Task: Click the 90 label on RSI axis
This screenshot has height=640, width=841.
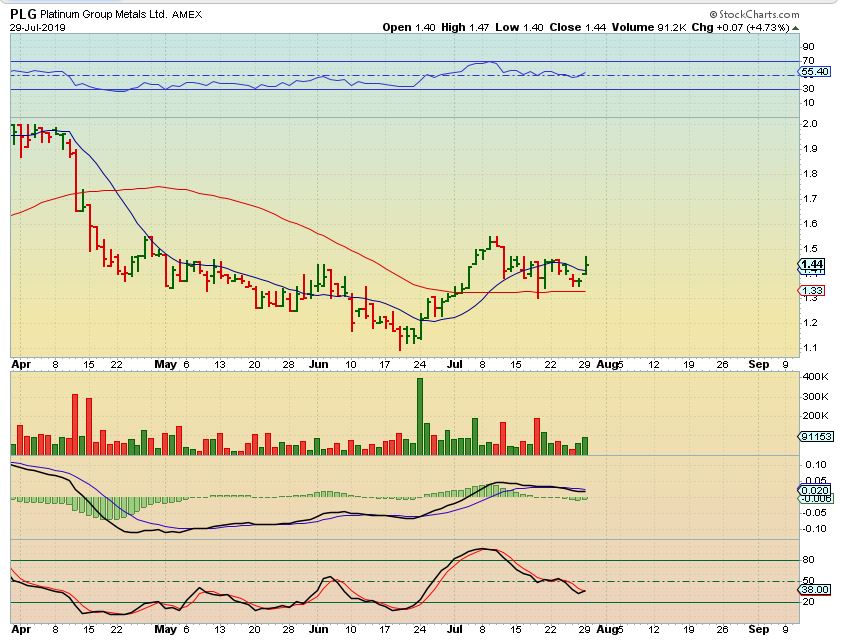Action: coord(808,47)
